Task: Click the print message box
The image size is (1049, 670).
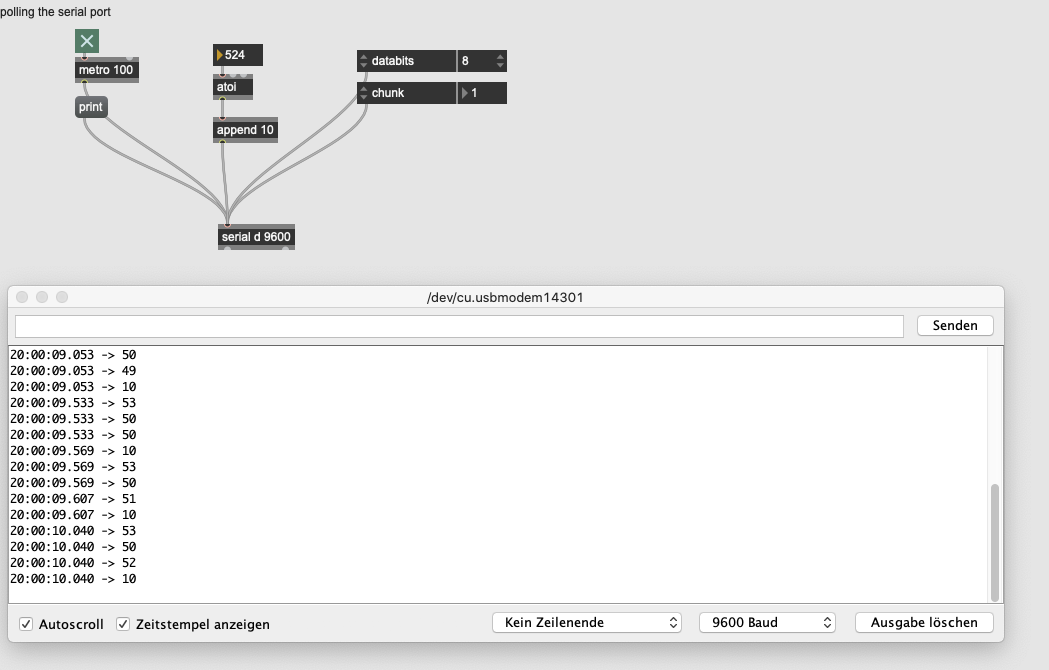Action: (x=91, y=107)
